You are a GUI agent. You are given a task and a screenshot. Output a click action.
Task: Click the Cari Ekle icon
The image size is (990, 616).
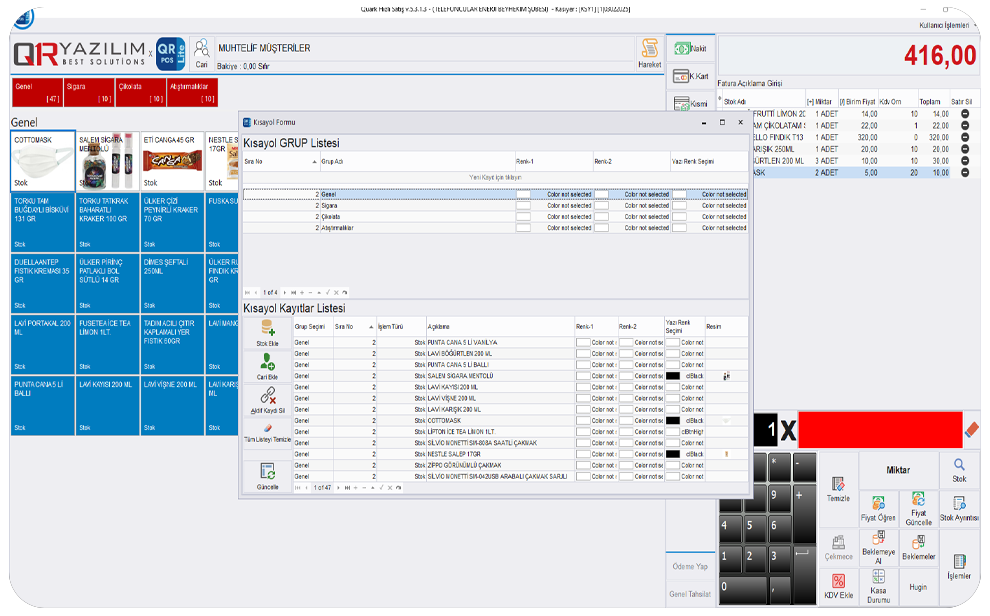coord(267,363)
